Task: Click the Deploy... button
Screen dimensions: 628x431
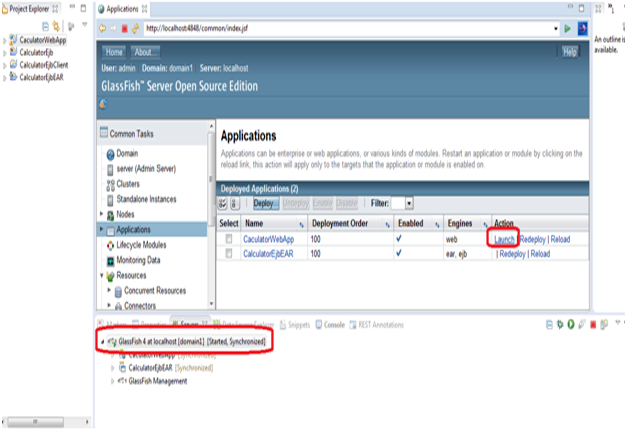Action: pos(266,203)
